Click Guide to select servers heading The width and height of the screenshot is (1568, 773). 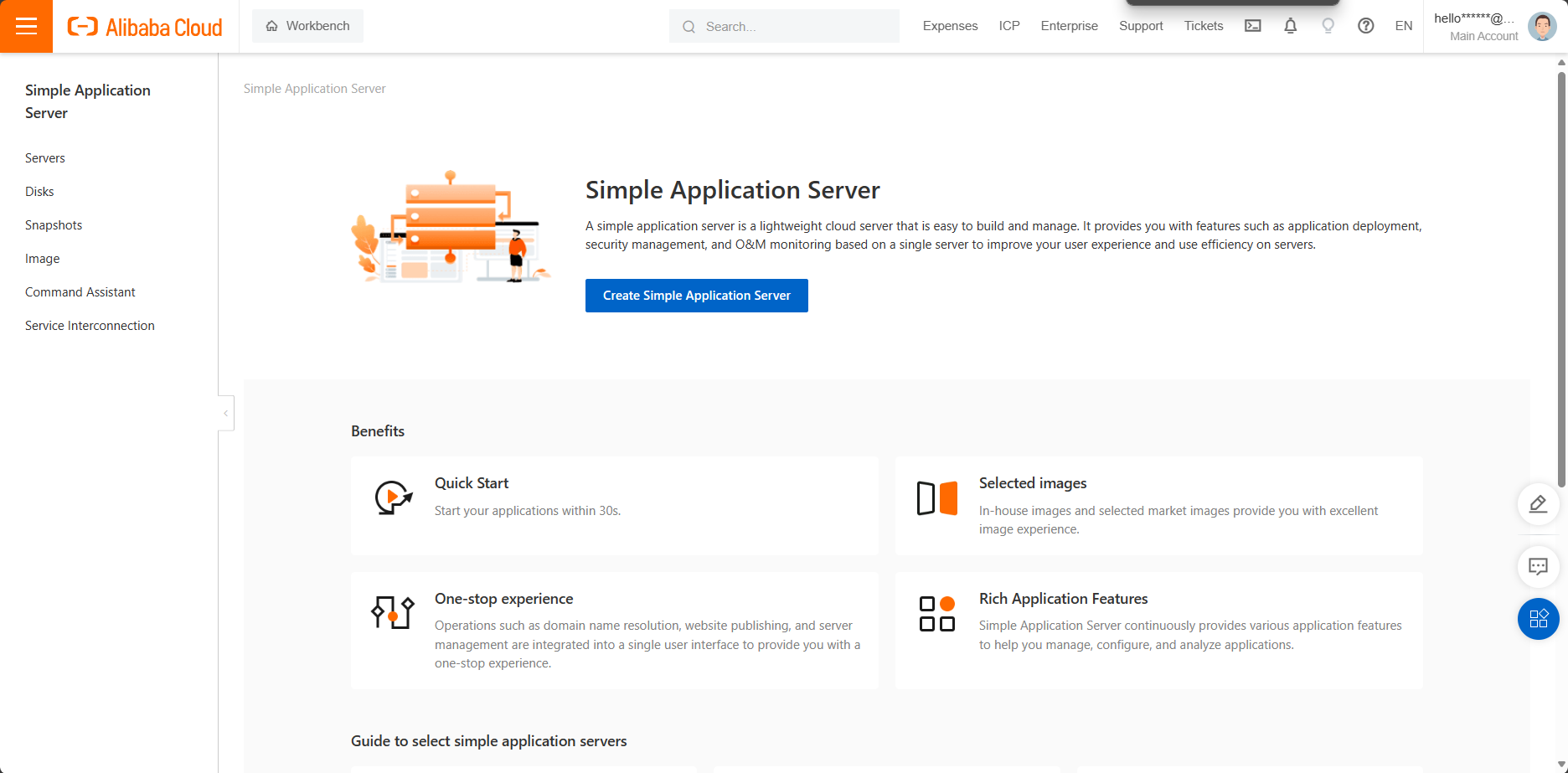click(489, 741)
